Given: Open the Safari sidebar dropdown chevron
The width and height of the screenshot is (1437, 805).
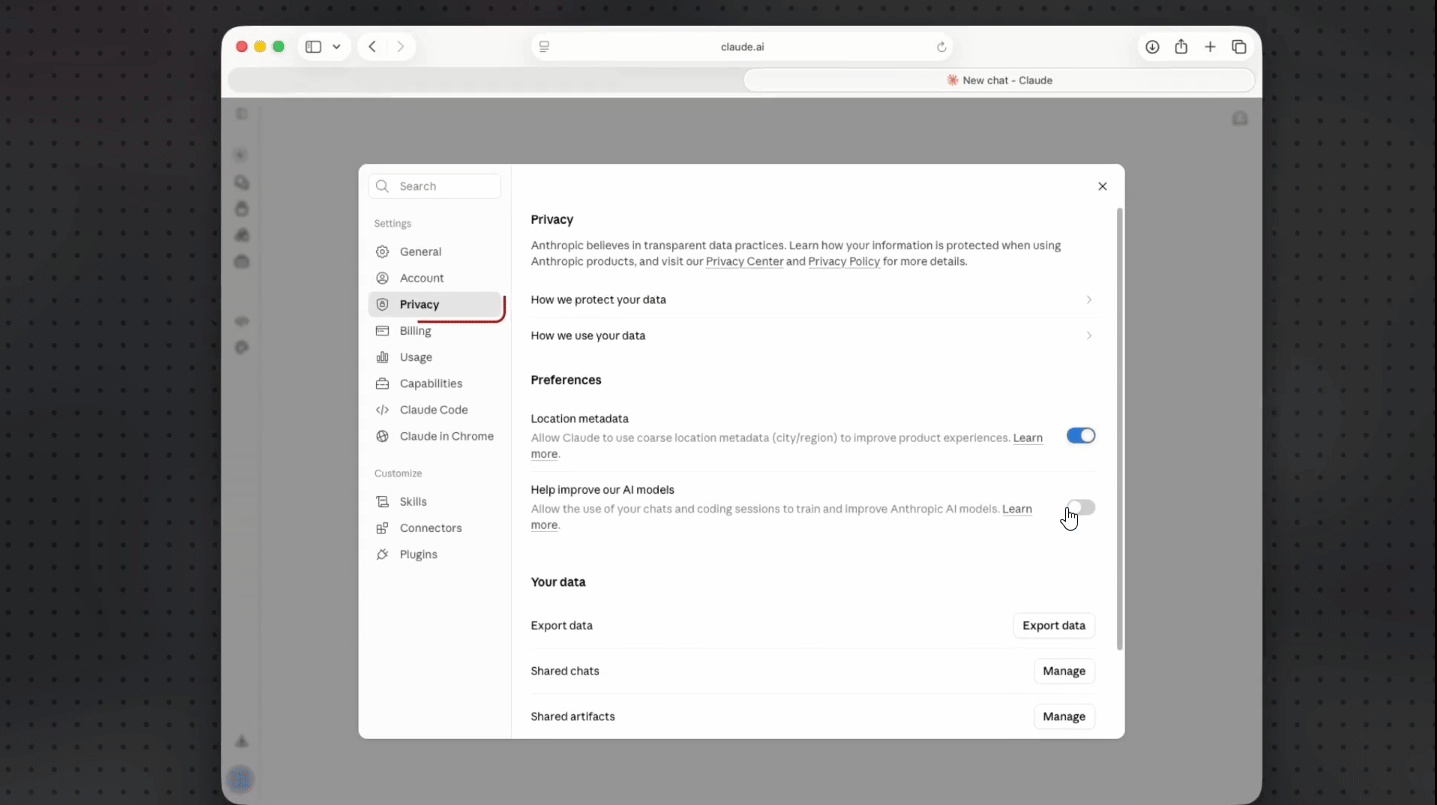Looking at the screenshot, I should pos(337,47).
